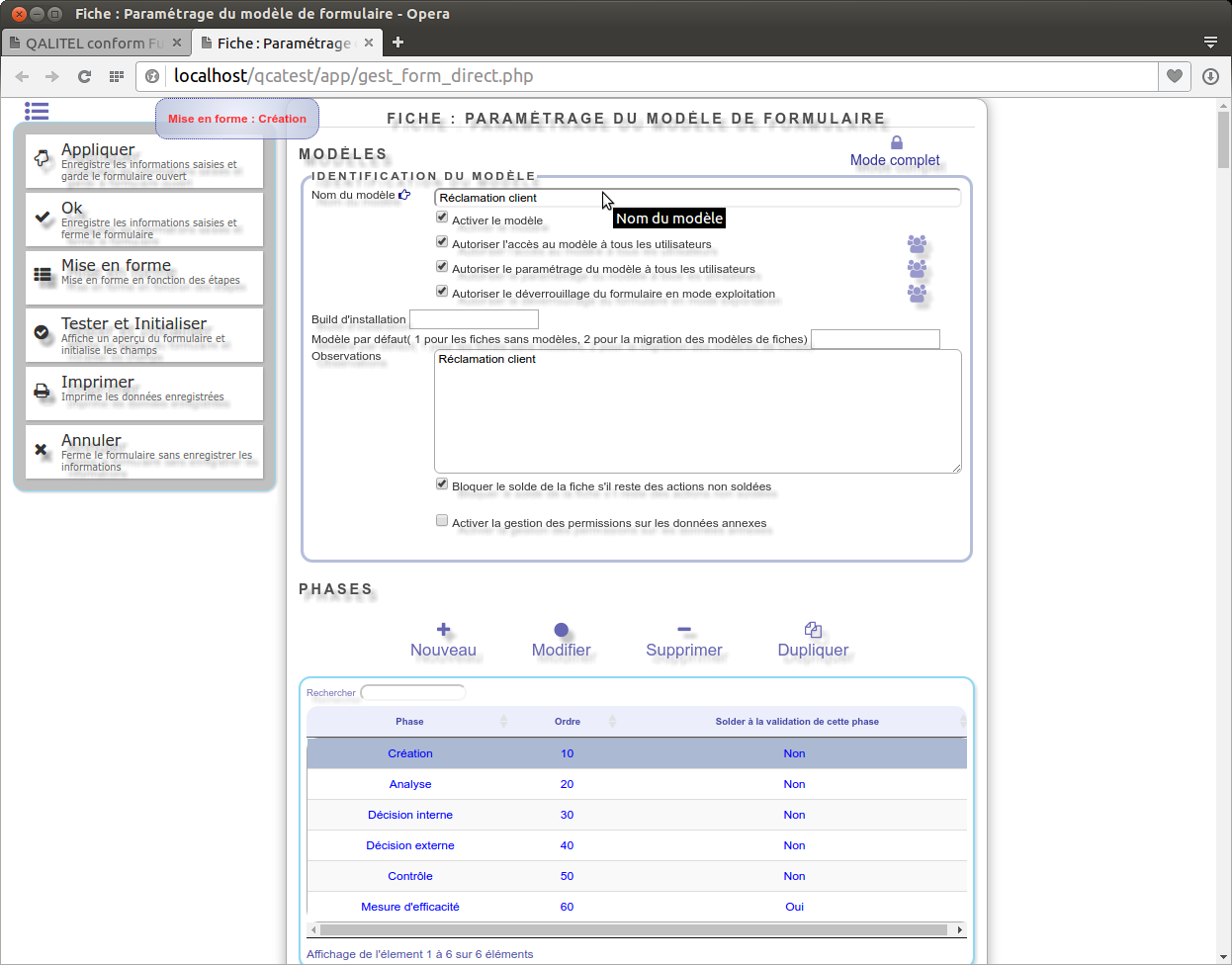Click the Mode complet link
The height and width of the screenshot is (965, 1232).
click(895, 160)
